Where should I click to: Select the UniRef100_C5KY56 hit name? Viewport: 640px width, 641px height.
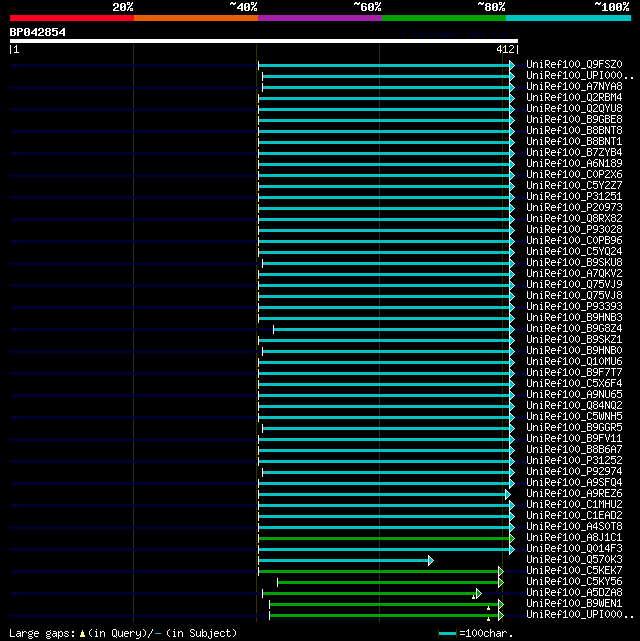[x=574, y=581]
